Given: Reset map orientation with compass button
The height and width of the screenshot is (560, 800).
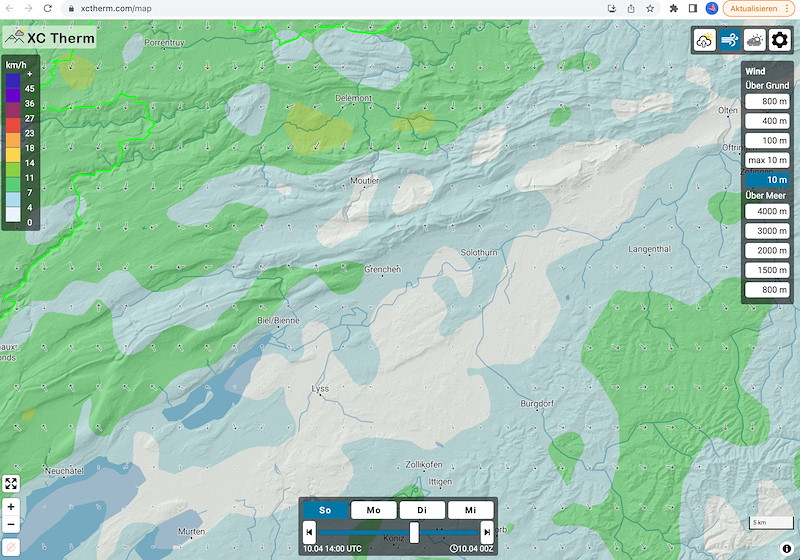Looking at the screenshot, I should coord(11,546).
